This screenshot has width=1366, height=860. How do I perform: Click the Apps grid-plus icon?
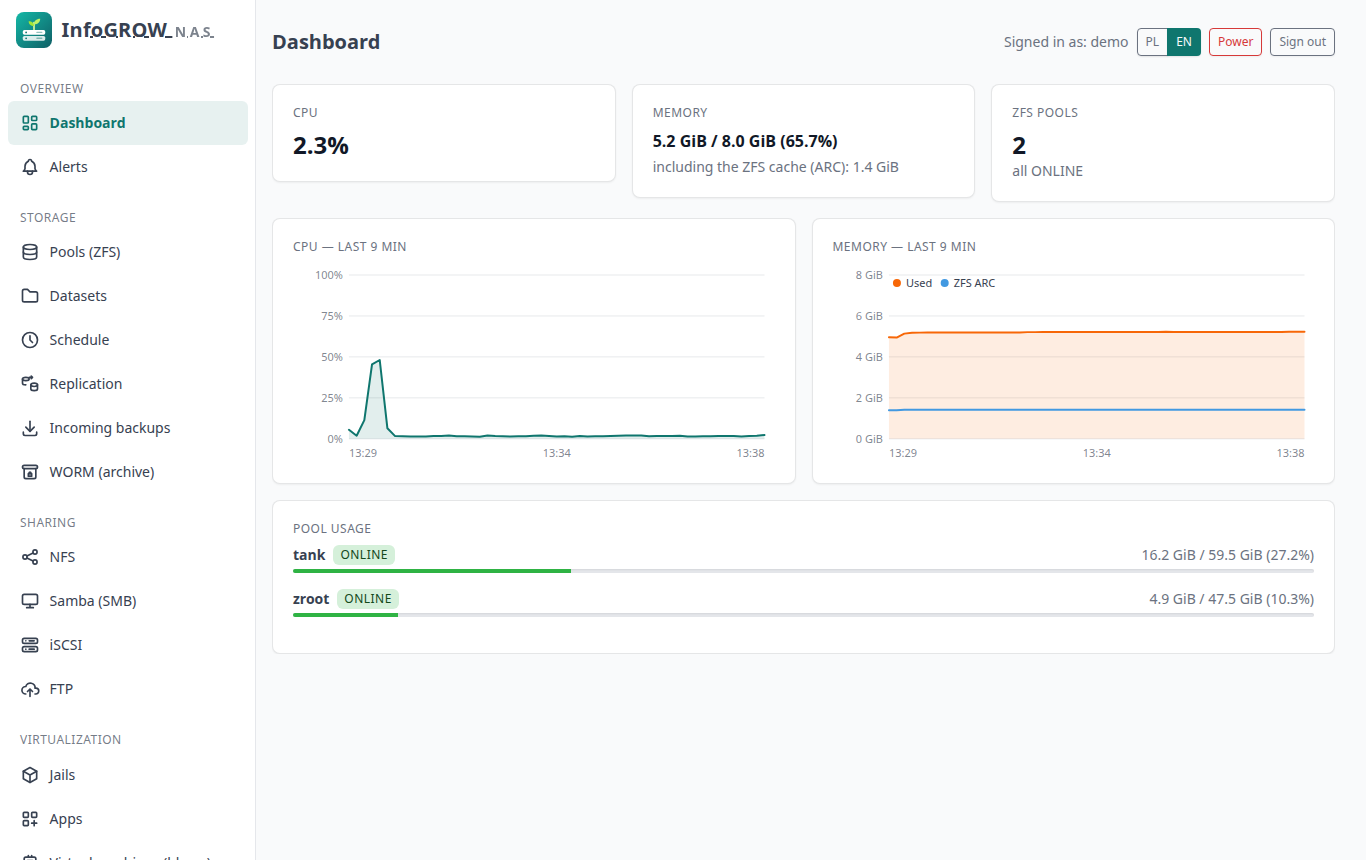point(30,819)
